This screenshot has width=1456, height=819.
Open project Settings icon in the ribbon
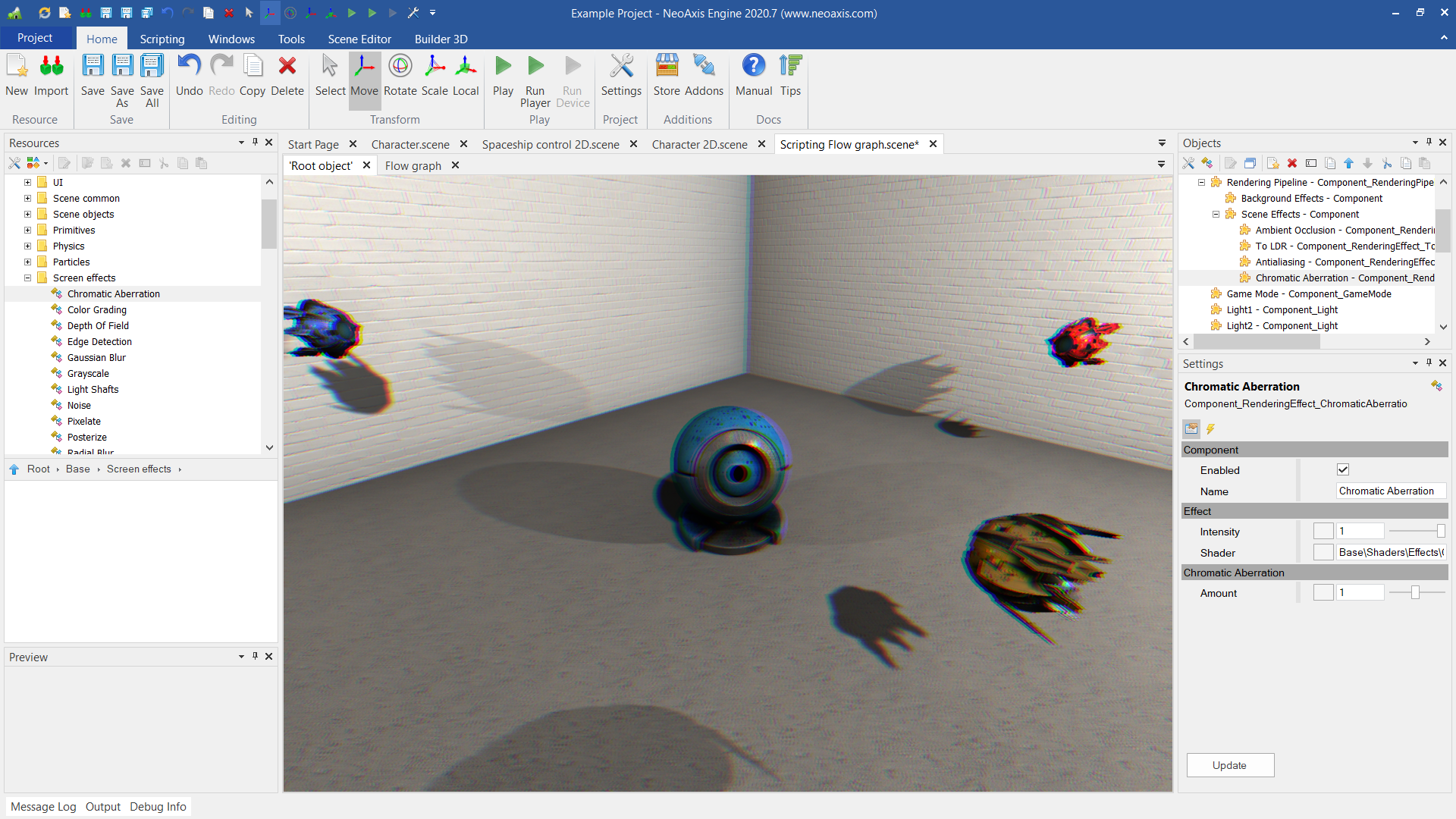tap(621, 67)
